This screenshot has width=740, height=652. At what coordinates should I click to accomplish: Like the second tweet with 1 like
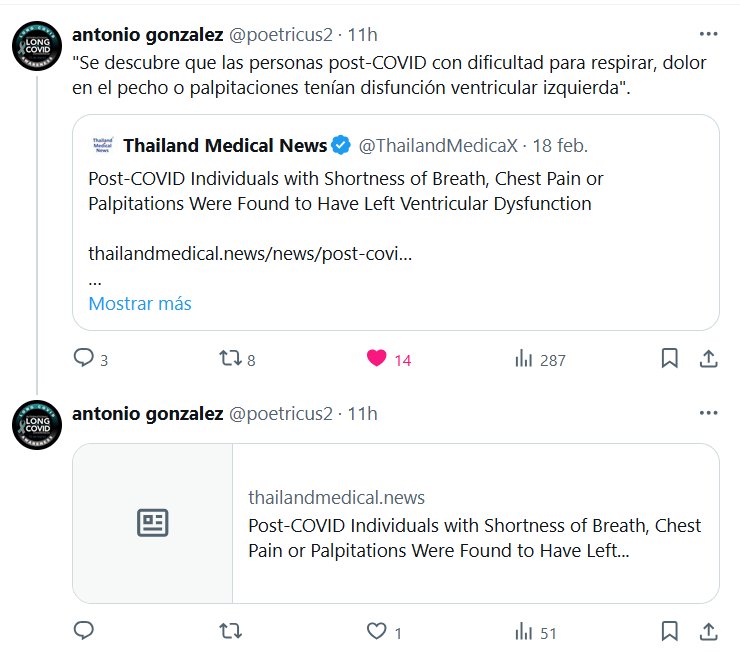(377, 631)
